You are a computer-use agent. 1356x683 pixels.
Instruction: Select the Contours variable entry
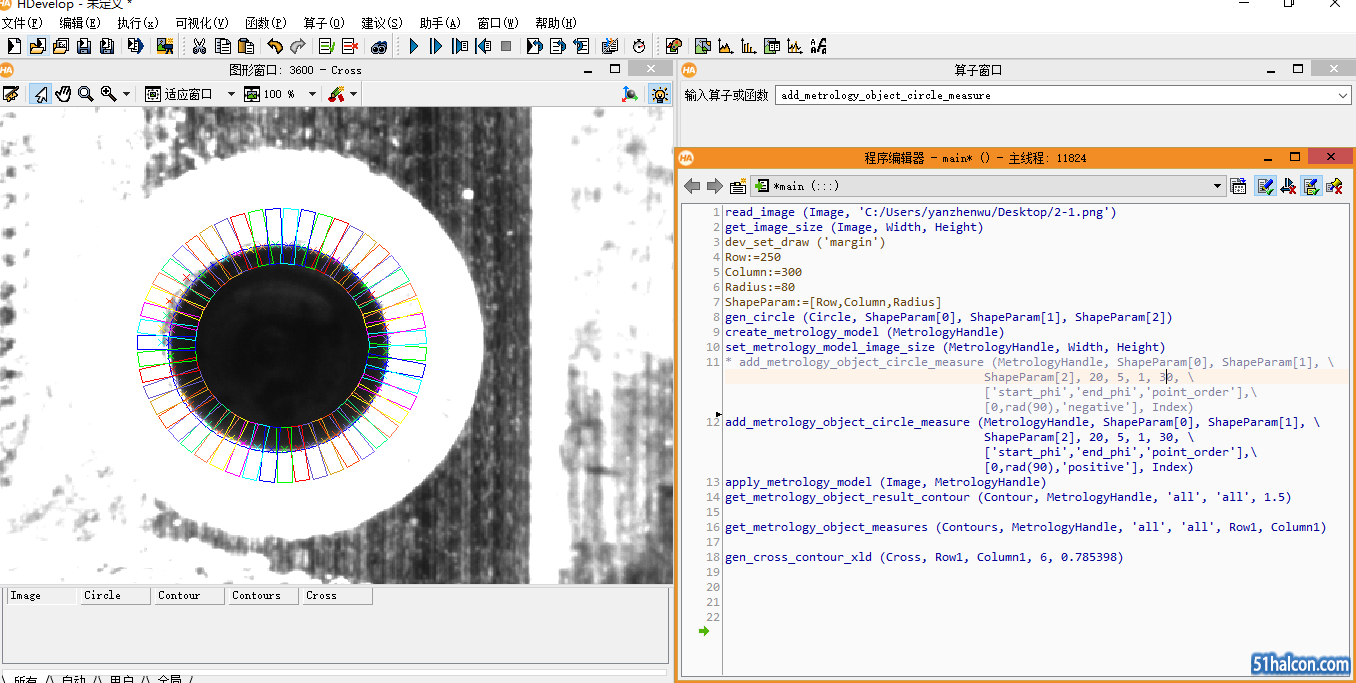(264, 596)
